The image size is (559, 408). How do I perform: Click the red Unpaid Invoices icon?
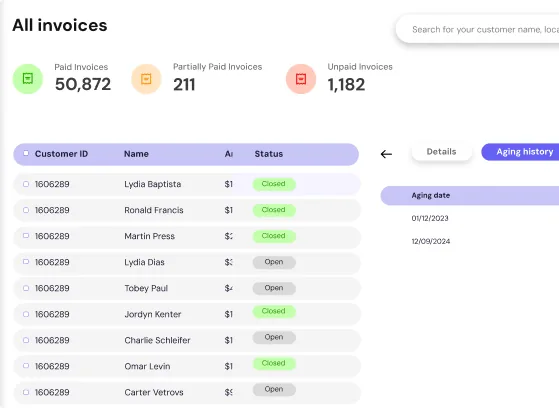[x=301, y=79]
